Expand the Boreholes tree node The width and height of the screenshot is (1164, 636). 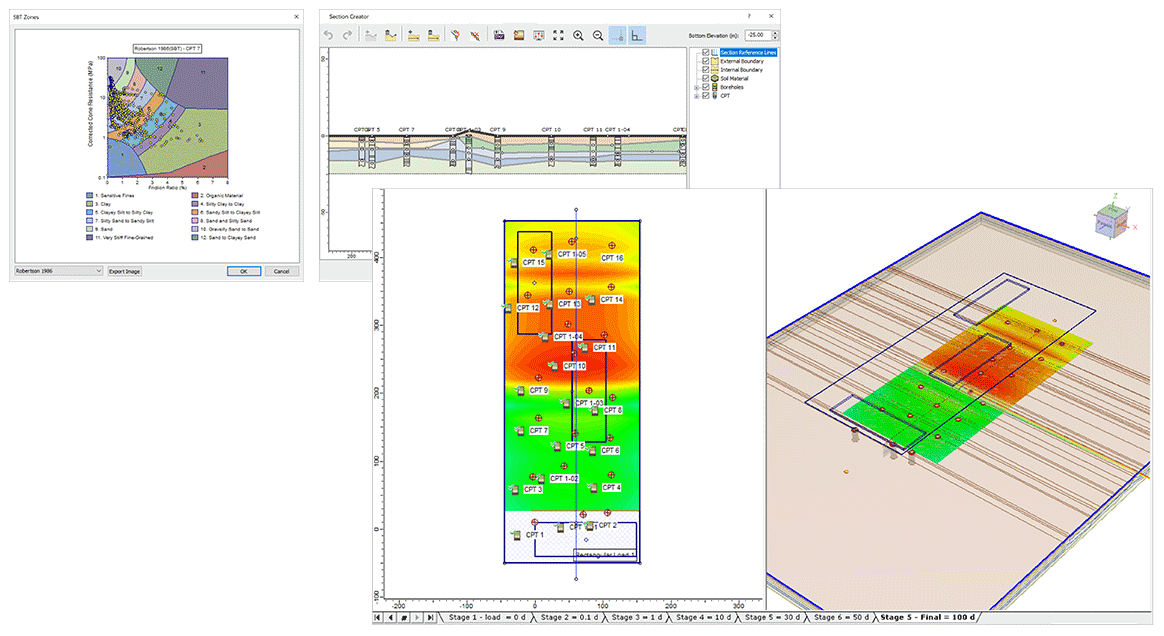696,87
